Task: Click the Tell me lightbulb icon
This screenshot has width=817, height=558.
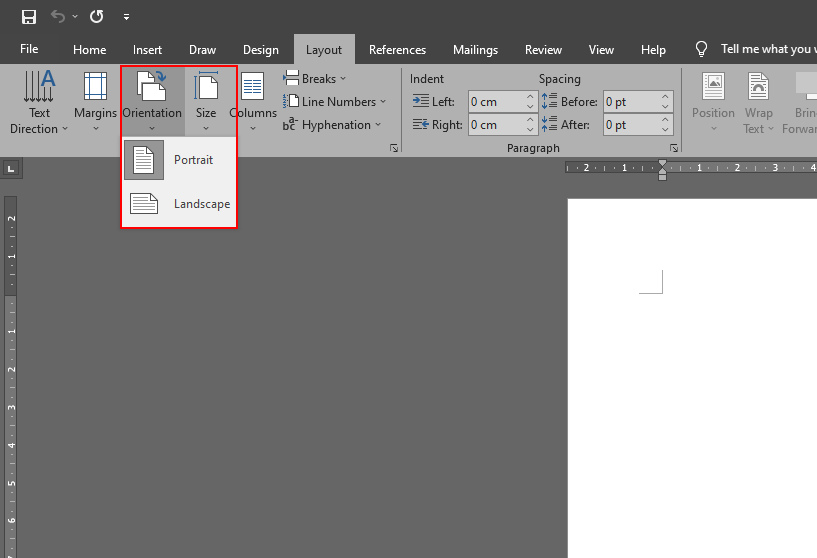Action: click(x=701, y=49)
